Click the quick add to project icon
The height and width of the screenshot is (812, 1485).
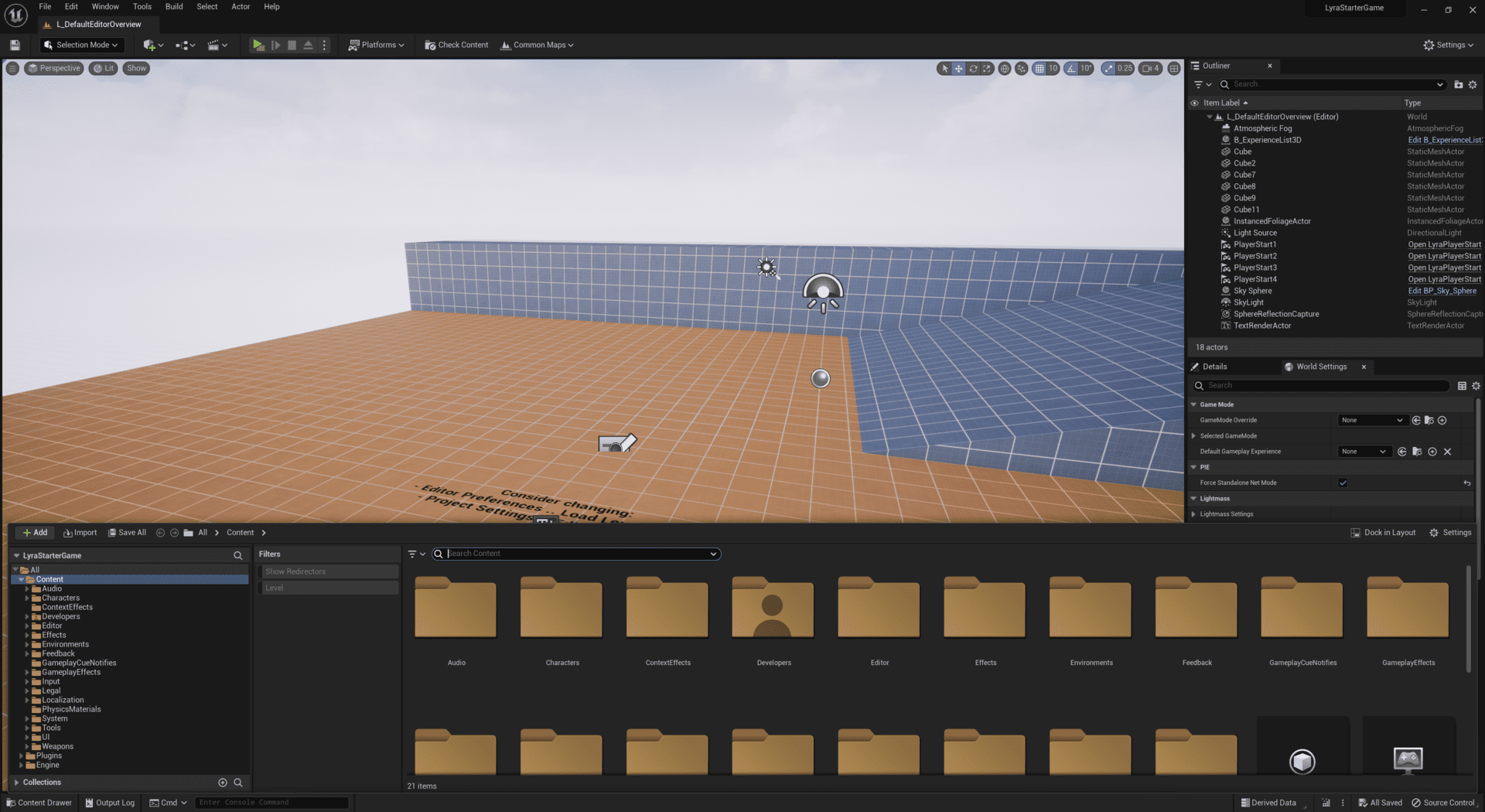(152, 46)
